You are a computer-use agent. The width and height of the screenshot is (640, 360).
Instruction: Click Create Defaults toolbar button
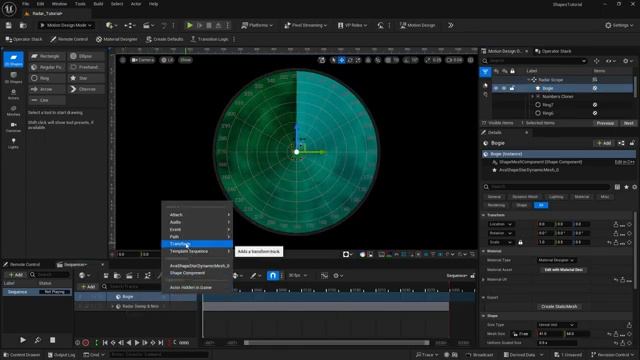coord(164,39)
